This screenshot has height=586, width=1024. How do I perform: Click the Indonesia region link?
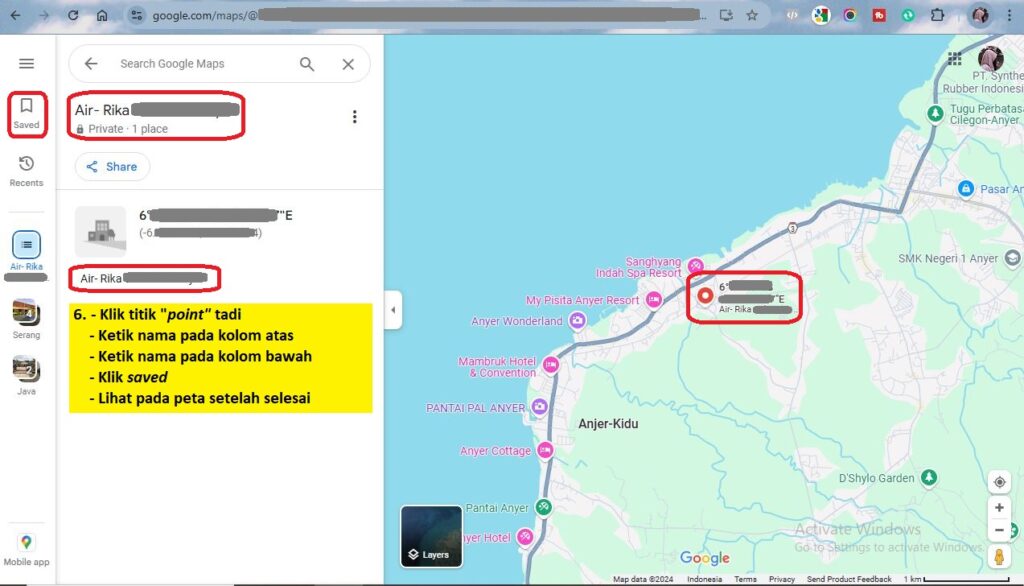pos(705,579)
